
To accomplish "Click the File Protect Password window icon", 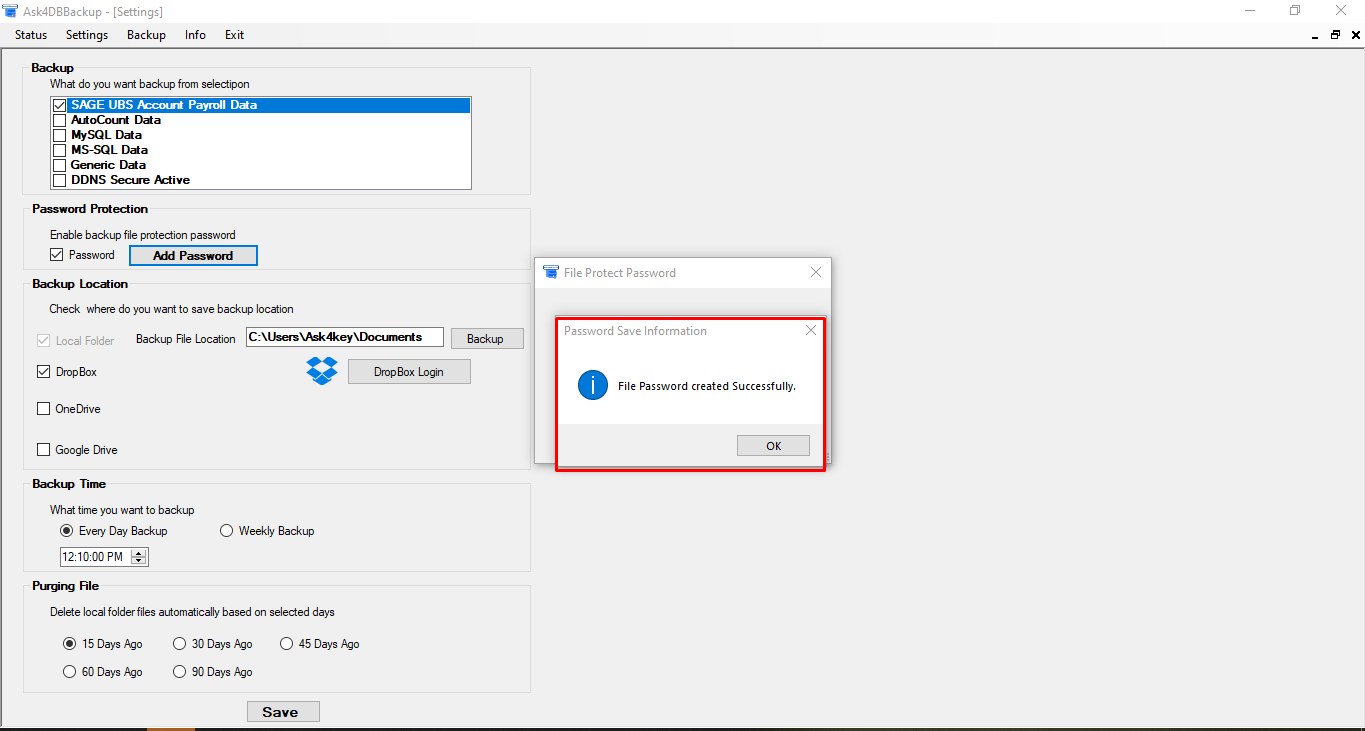I will [550, 272].
